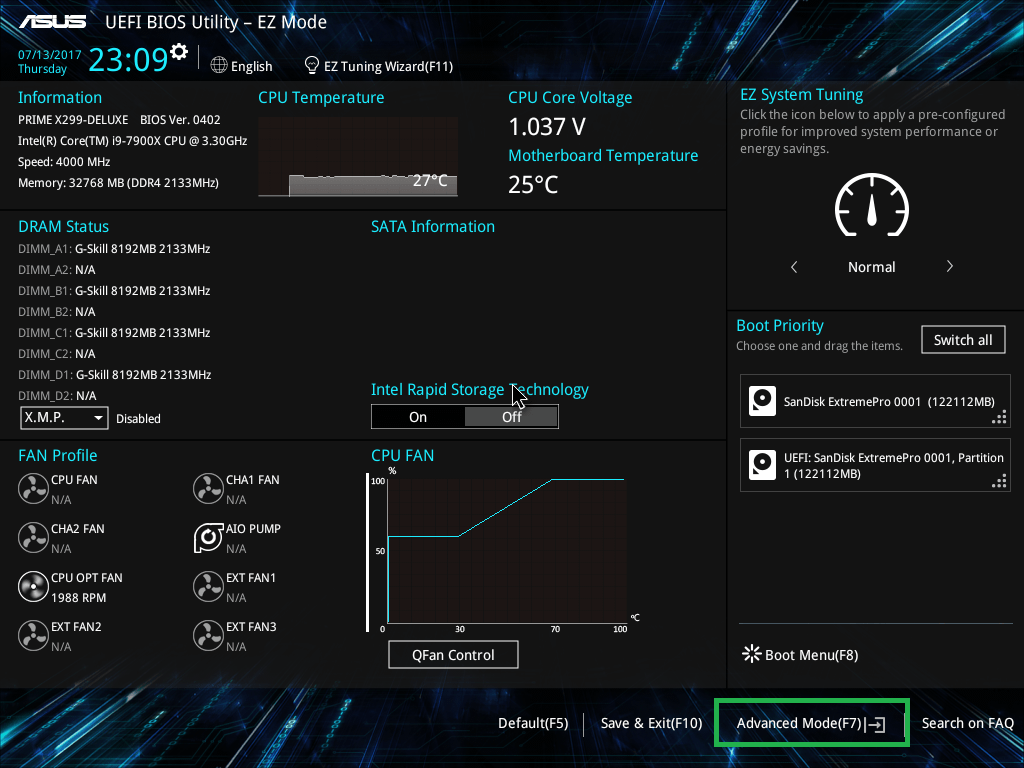Click the EXT FAN1 icon

coord(208,586)
